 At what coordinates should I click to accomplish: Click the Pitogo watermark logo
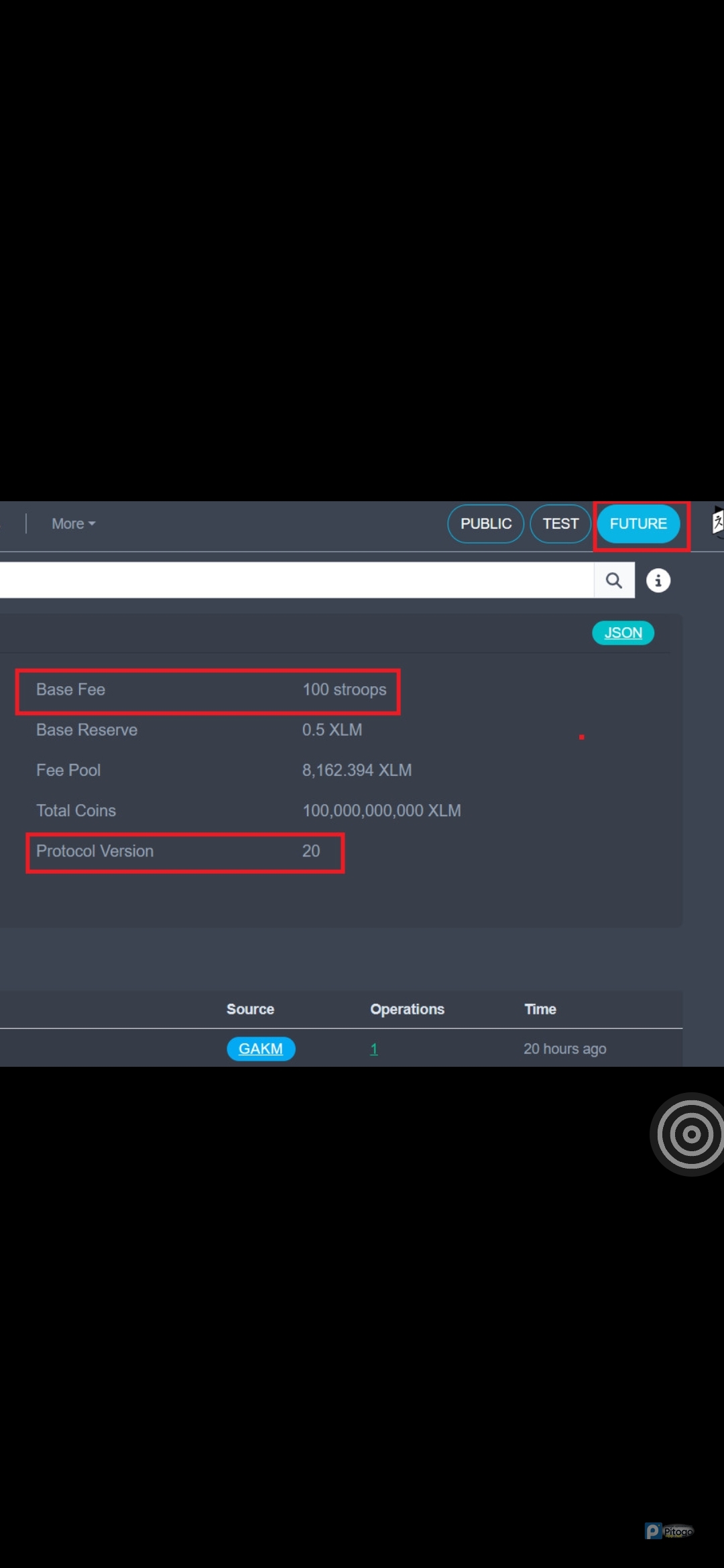point(669,1531)
